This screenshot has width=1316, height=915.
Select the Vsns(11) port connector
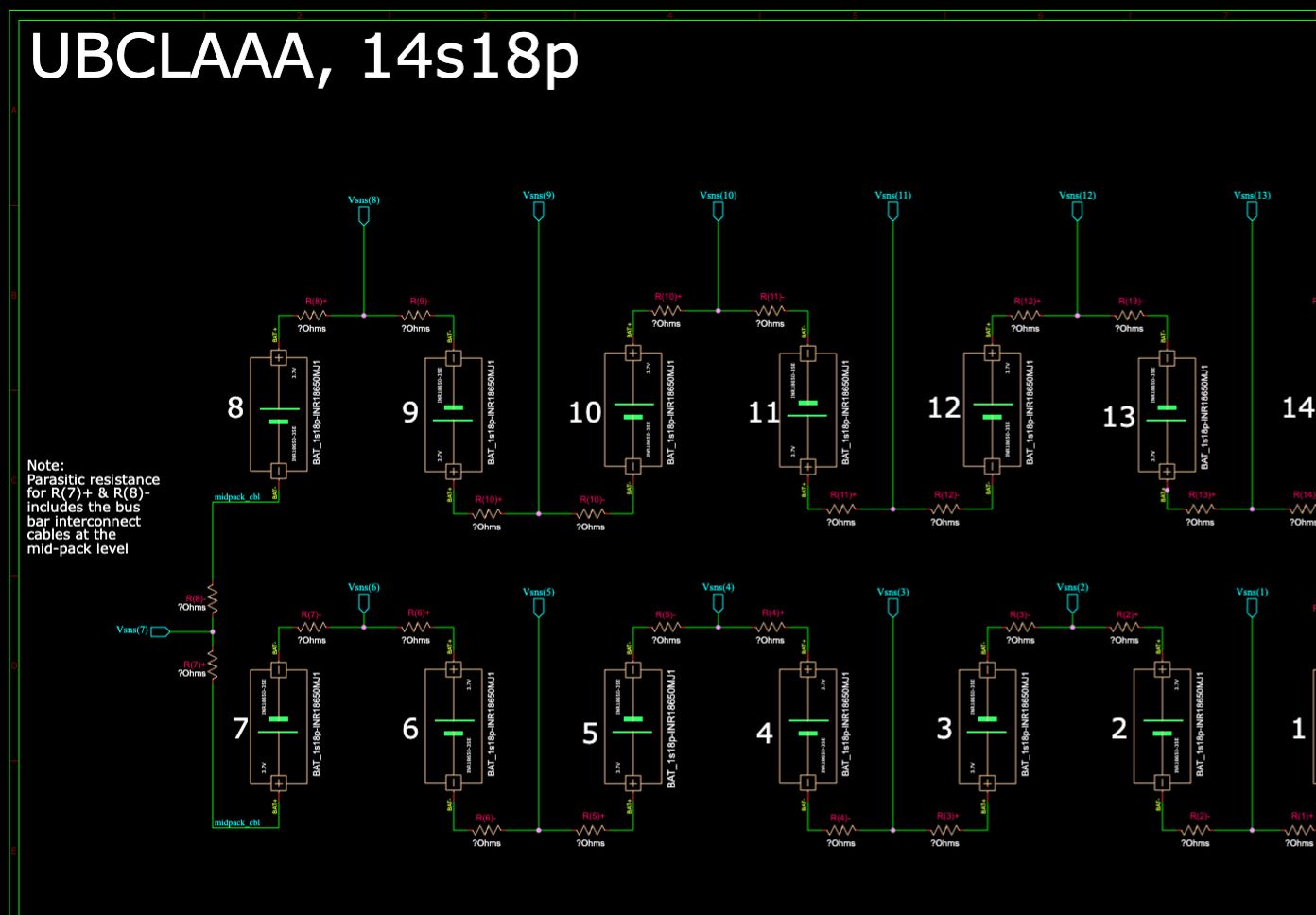point(892,212)
